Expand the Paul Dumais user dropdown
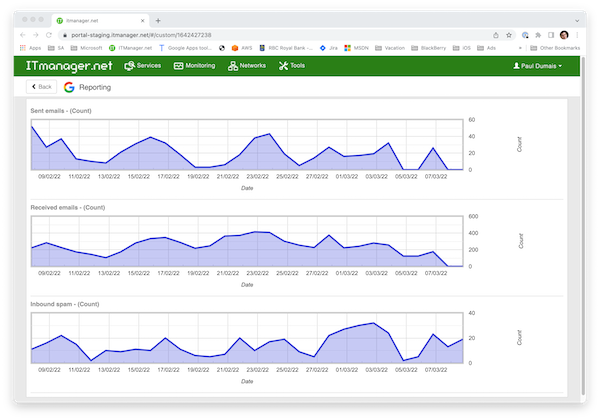The height and width of the screenshot is (420, 600). click(538, 66)
